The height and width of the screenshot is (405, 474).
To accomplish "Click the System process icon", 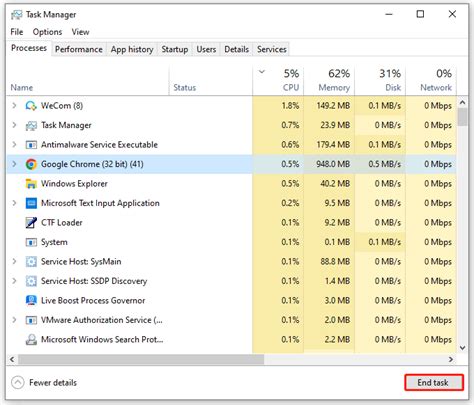I will 31,242.
